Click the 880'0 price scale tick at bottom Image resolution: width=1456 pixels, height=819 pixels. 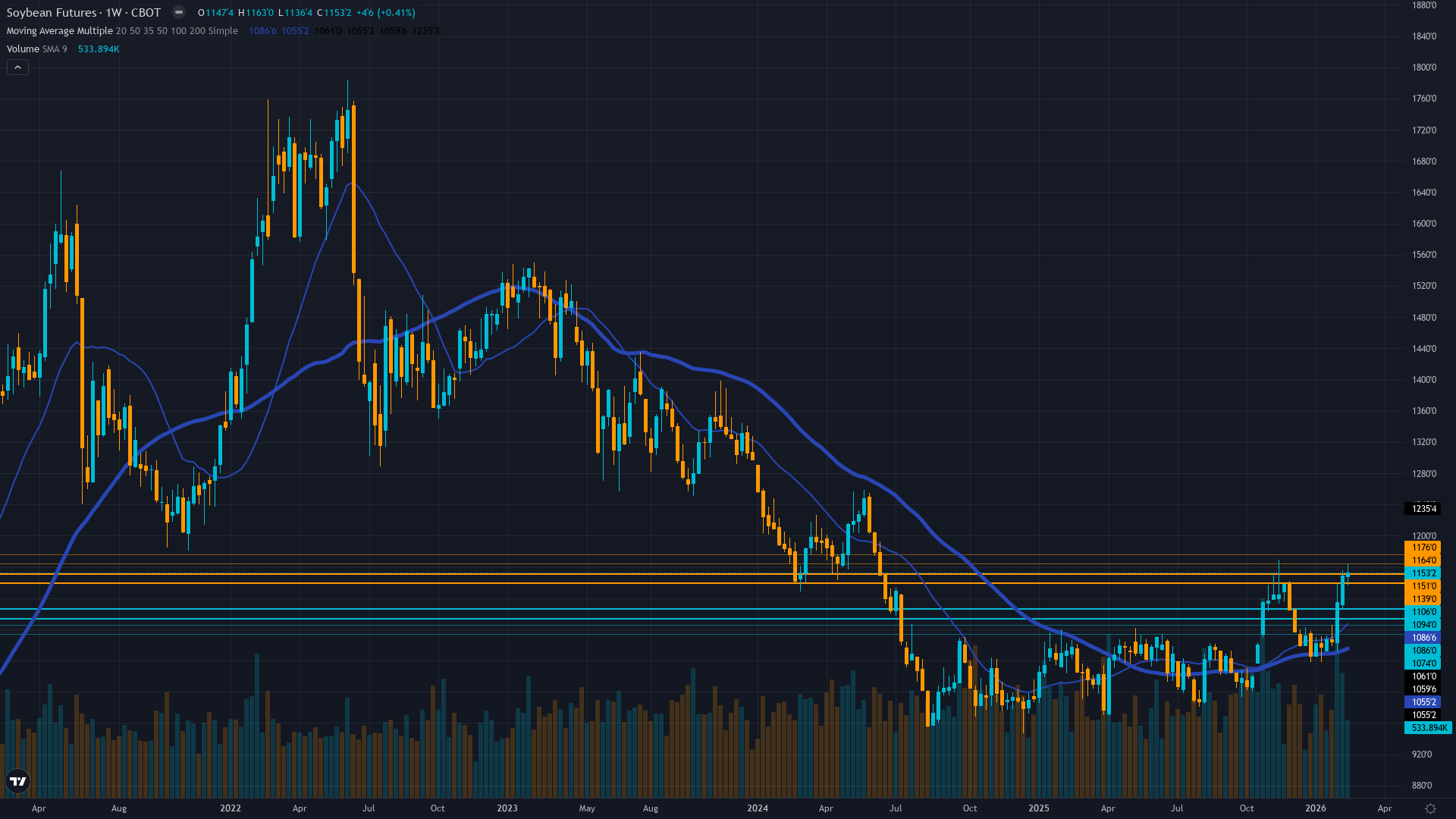pyautogui.click(x=1421, y=786)
